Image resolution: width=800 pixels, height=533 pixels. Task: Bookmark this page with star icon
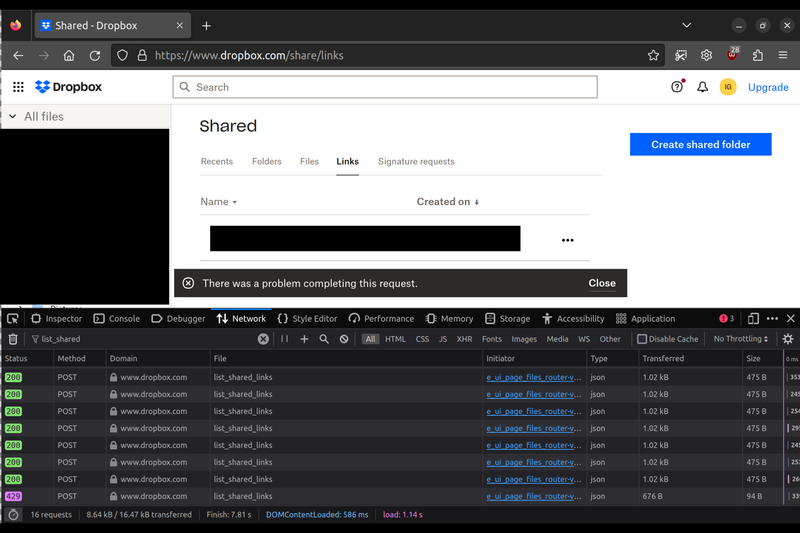pyautogui.click(x=653, y=56)
